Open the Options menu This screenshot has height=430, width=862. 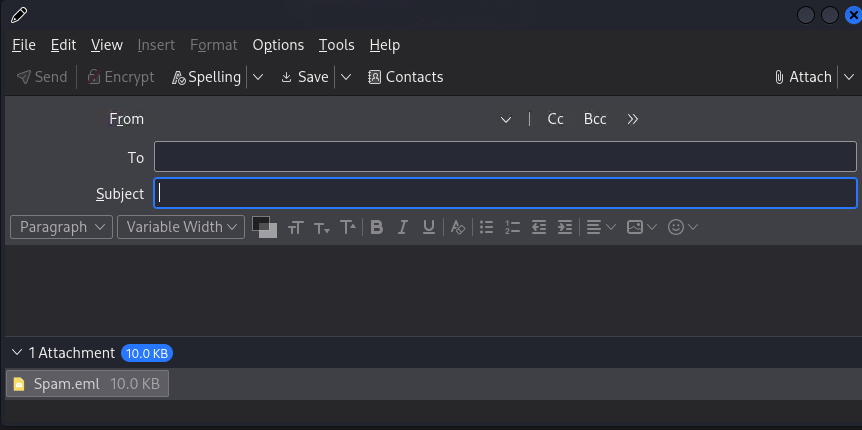point(278,45)
